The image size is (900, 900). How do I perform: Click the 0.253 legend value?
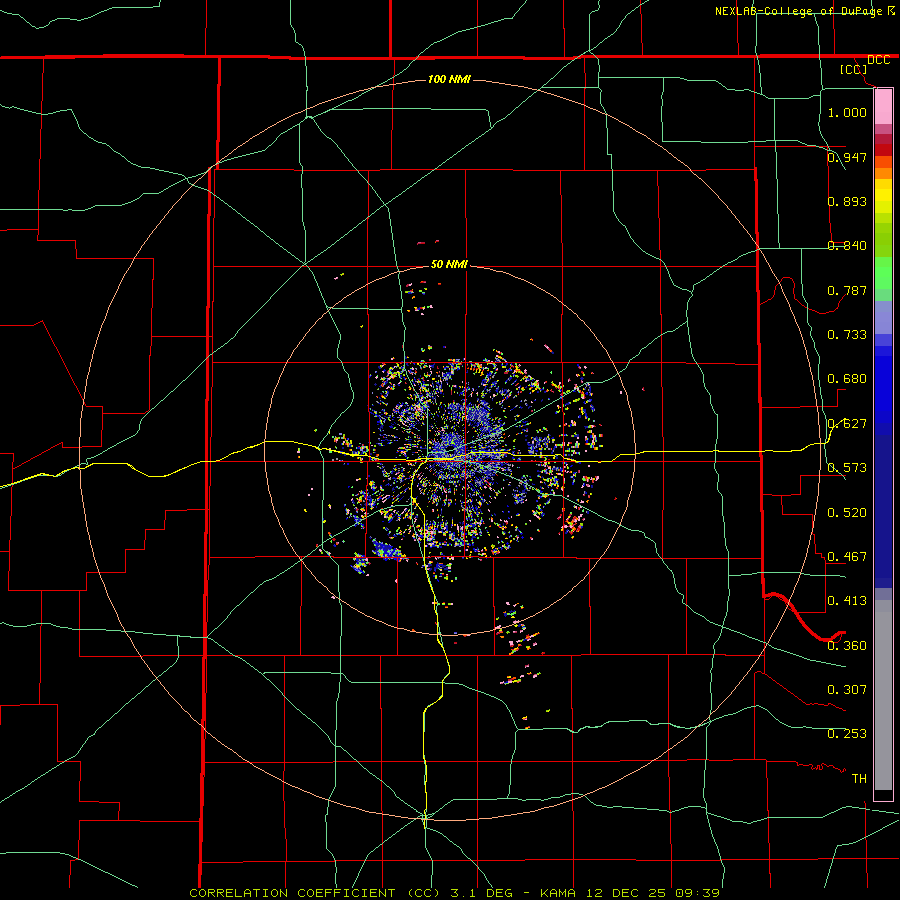coord(847,734)
